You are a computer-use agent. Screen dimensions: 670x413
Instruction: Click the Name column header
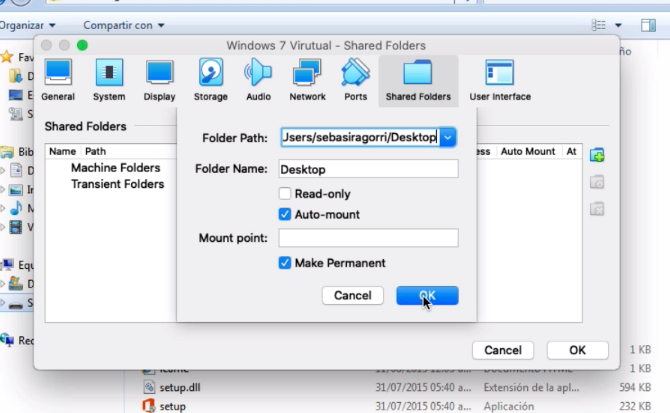point(62,151)
